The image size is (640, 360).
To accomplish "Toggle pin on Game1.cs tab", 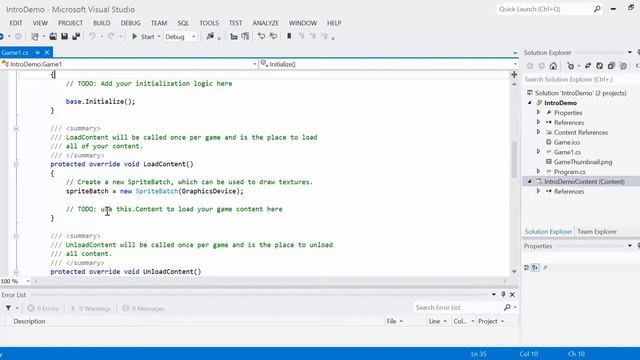I will pyautogui.click(x=38, y=53).
